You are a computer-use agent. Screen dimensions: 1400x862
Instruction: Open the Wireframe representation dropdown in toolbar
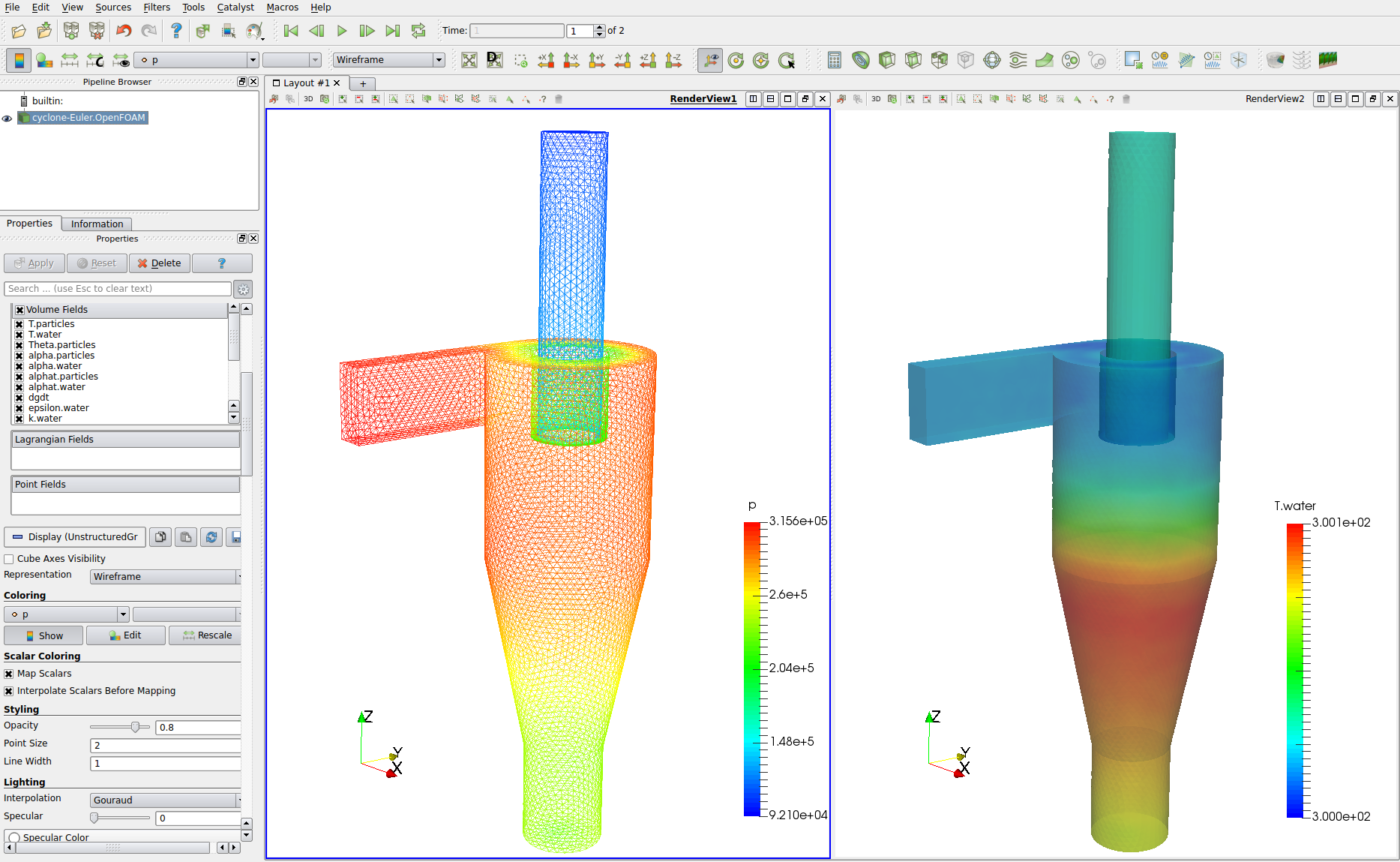pyautogui.click(x=389, y=60)
